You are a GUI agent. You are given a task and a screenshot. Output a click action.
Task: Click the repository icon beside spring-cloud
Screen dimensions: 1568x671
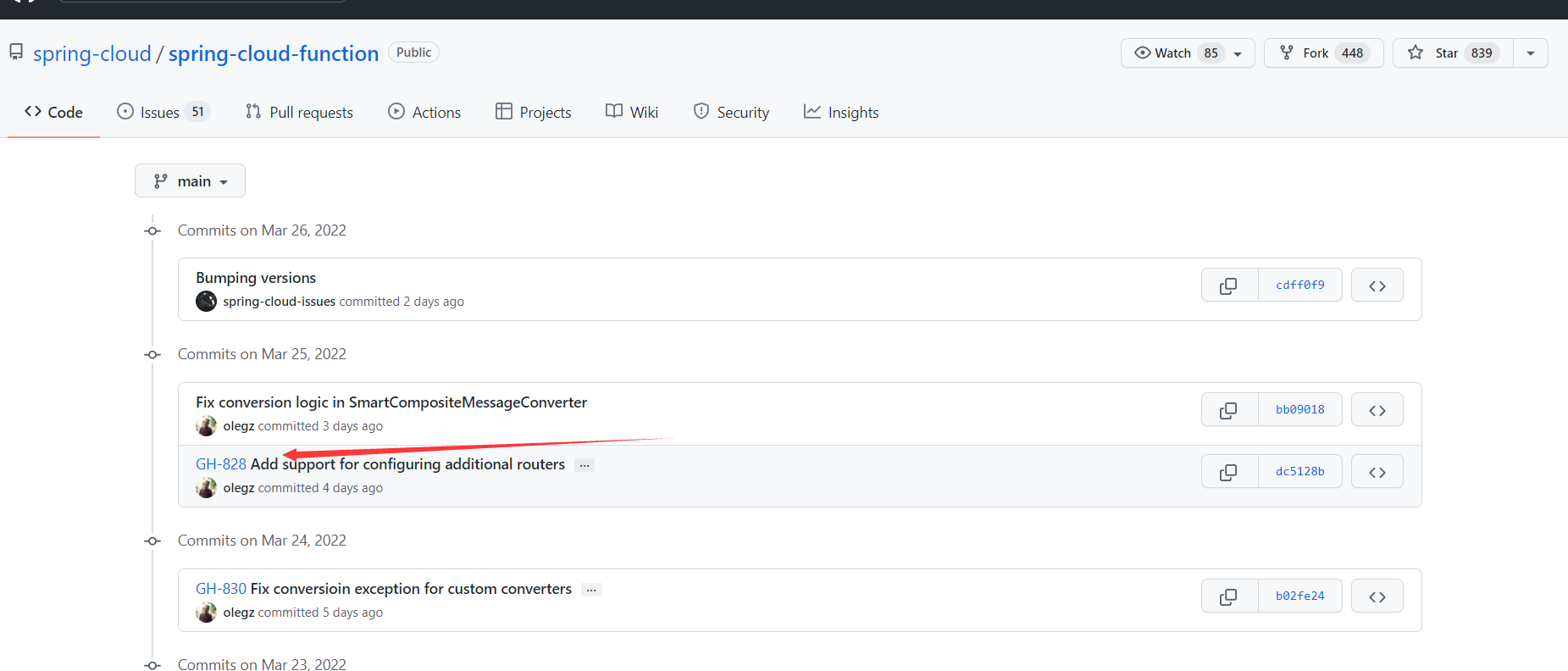tap(16, 53)
